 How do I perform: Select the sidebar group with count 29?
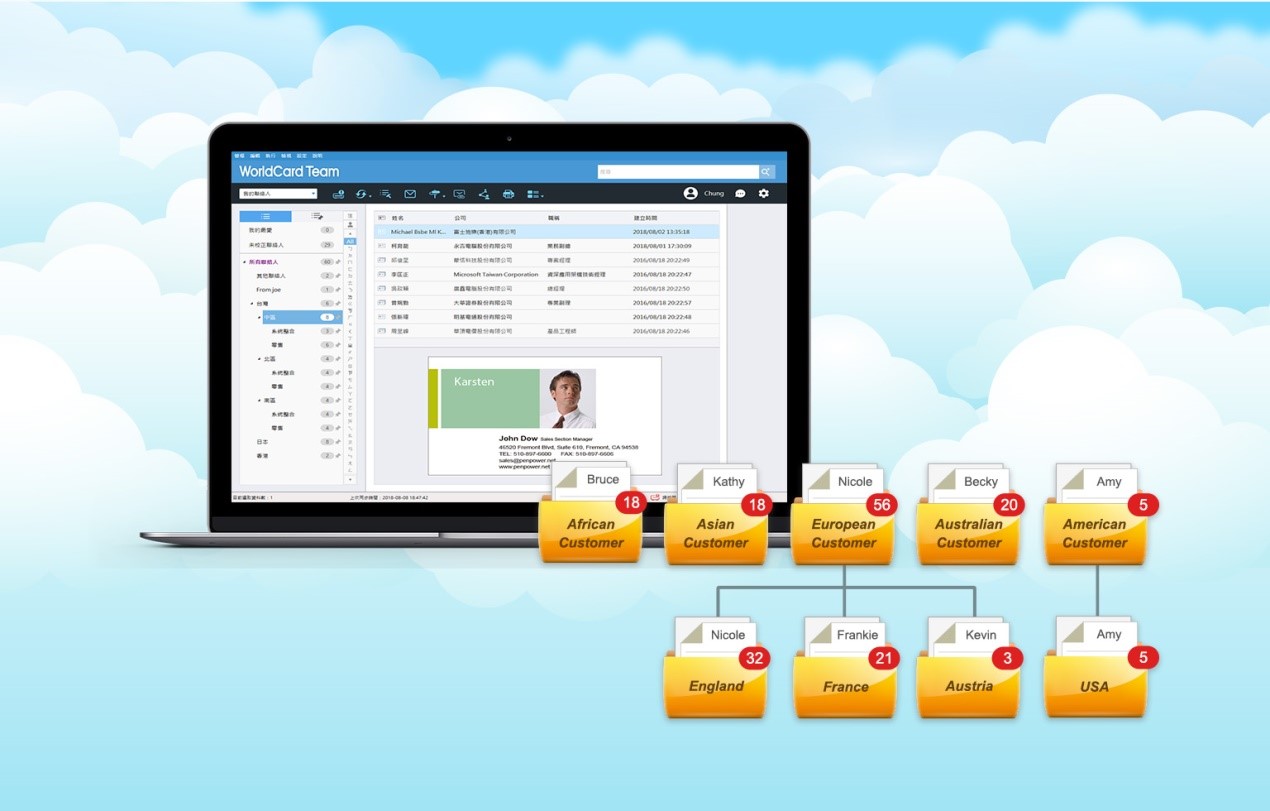point(290,244)
